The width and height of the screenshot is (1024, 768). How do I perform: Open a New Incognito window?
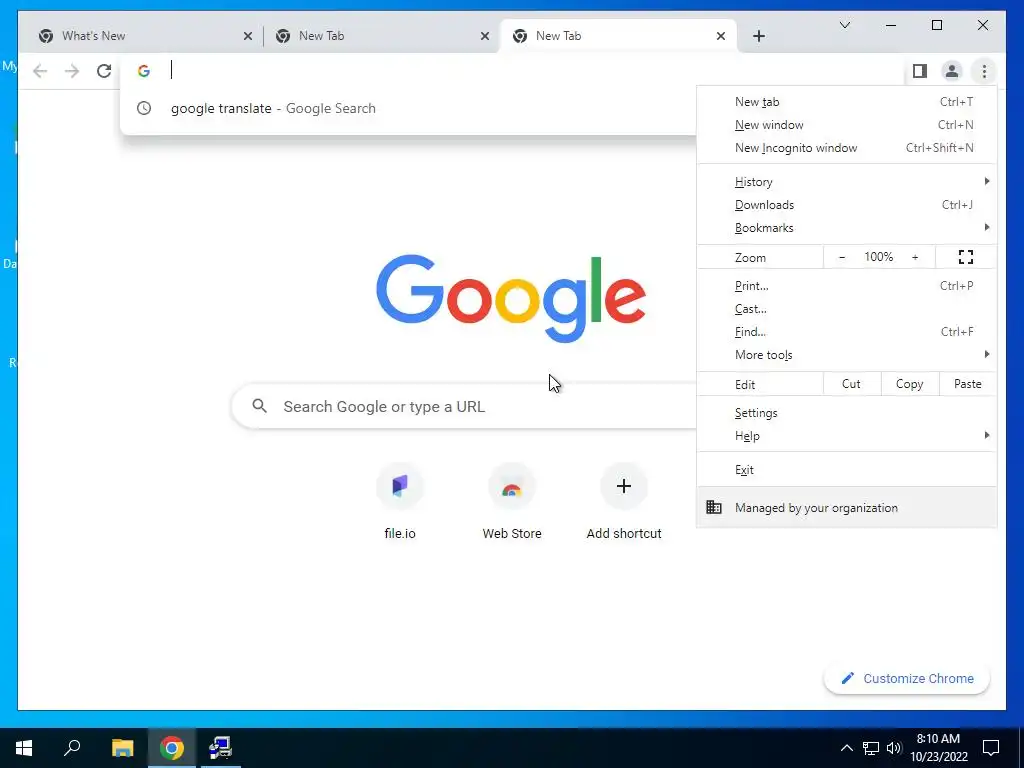coord(846,148)
